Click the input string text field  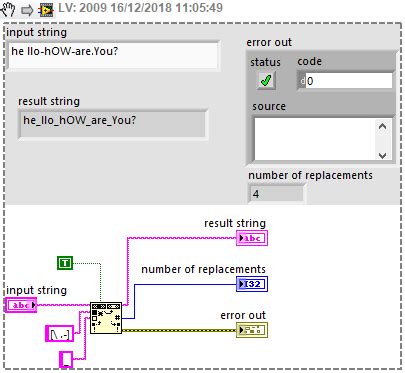pyautogui.click(x=113, y=55)
